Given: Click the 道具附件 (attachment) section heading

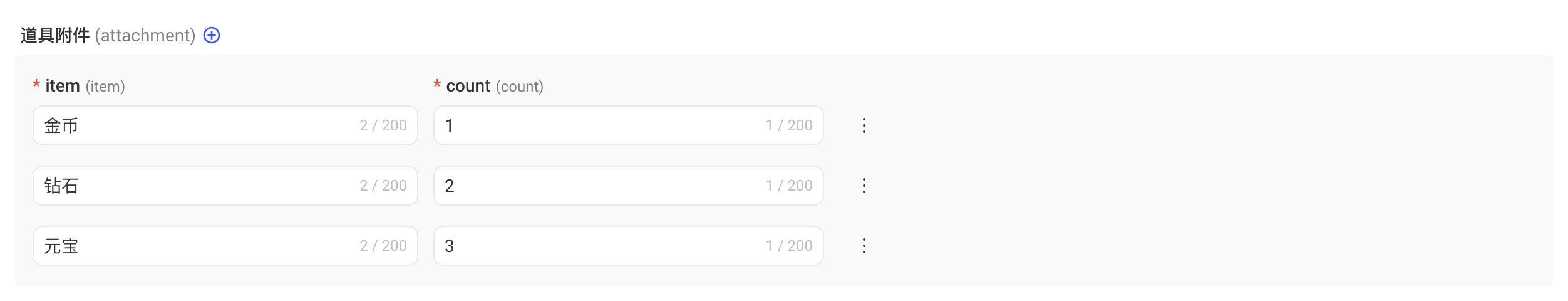Looking at the screenshot, I should click(108, 35).
